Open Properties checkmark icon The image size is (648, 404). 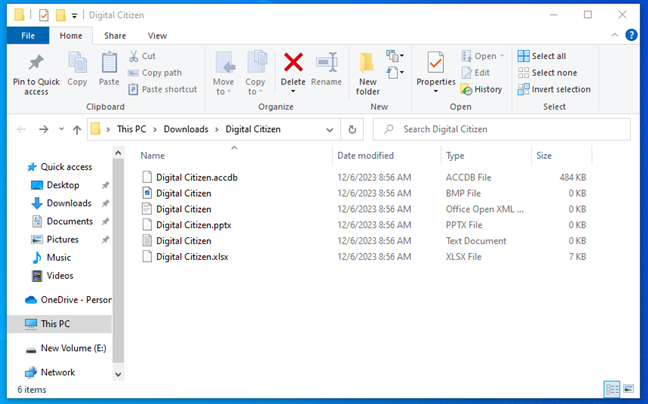point(436,63)
